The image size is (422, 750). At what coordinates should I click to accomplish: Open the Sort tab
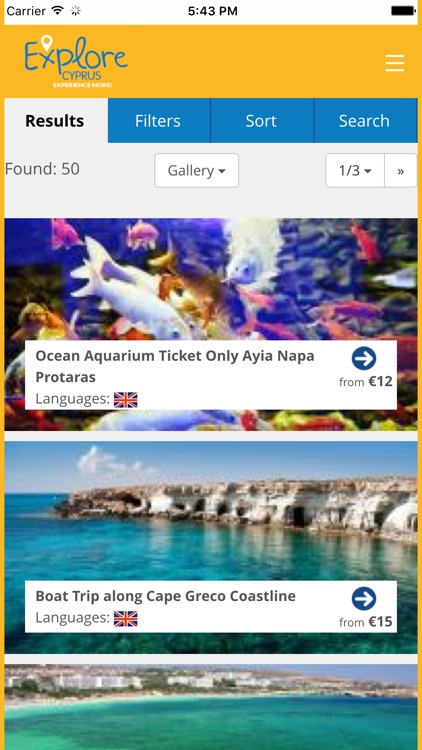click(x=262, y=121)
